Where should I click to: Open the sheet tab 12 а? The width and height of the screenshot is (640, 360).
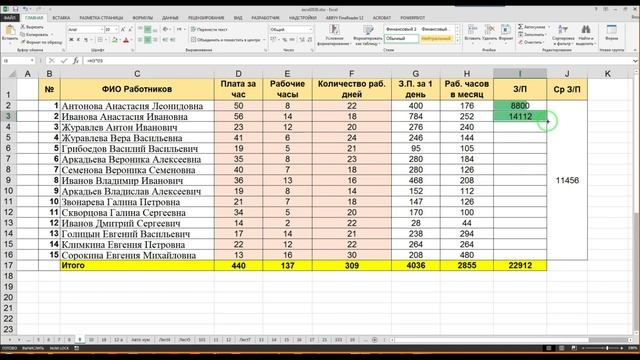click(x=118, y=340)
